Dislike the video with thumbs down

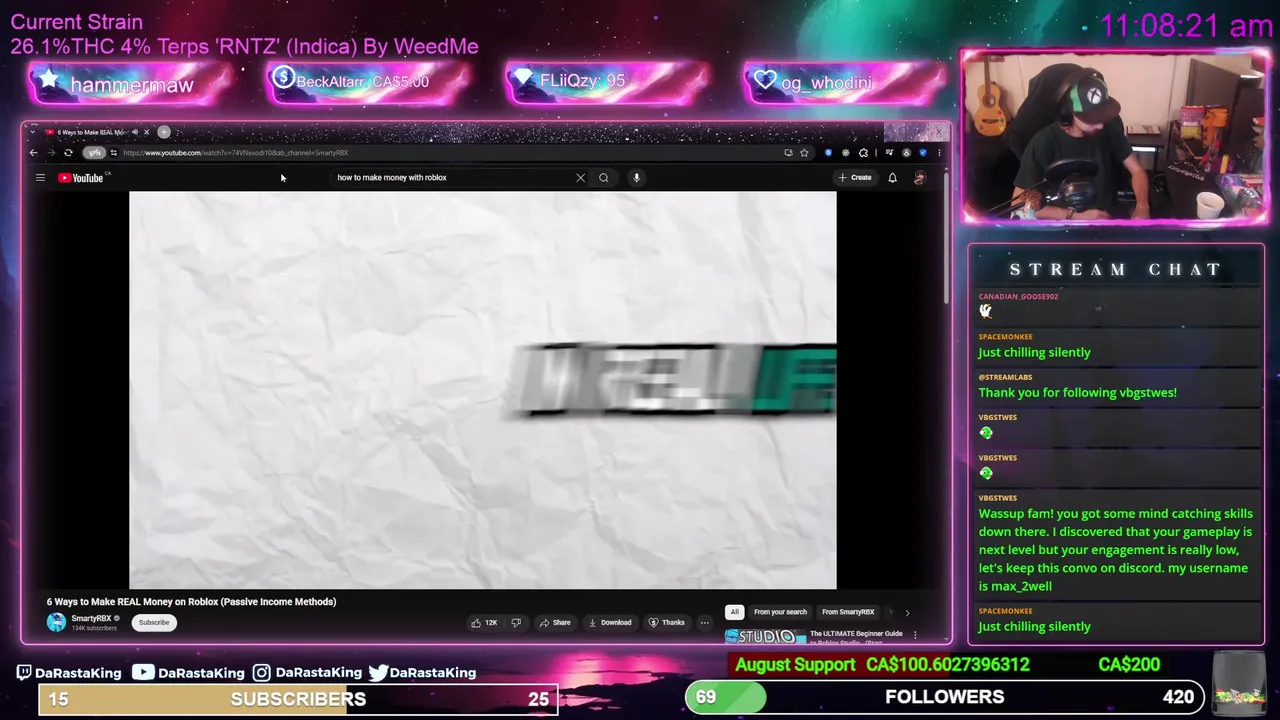point(516,622)
